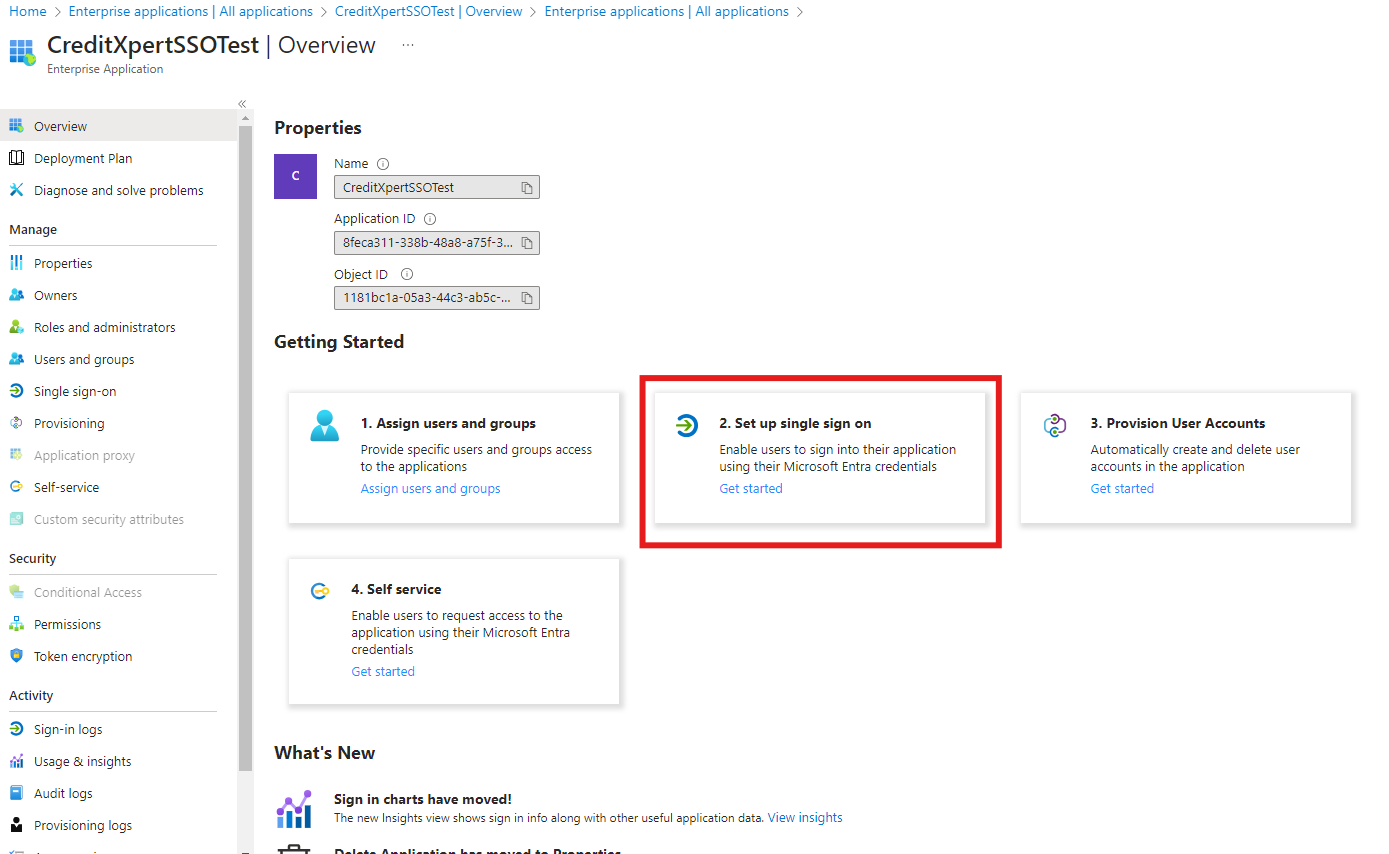
Task: Click the enterprise application header icon
Action: 22,52
